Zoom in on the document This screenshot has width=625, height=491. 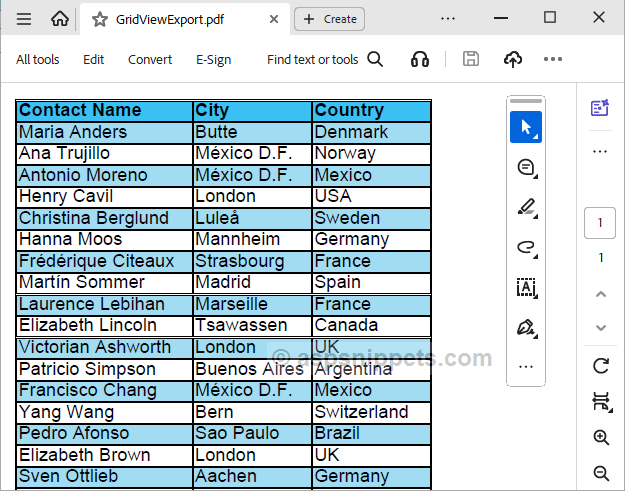pos(601,438)
